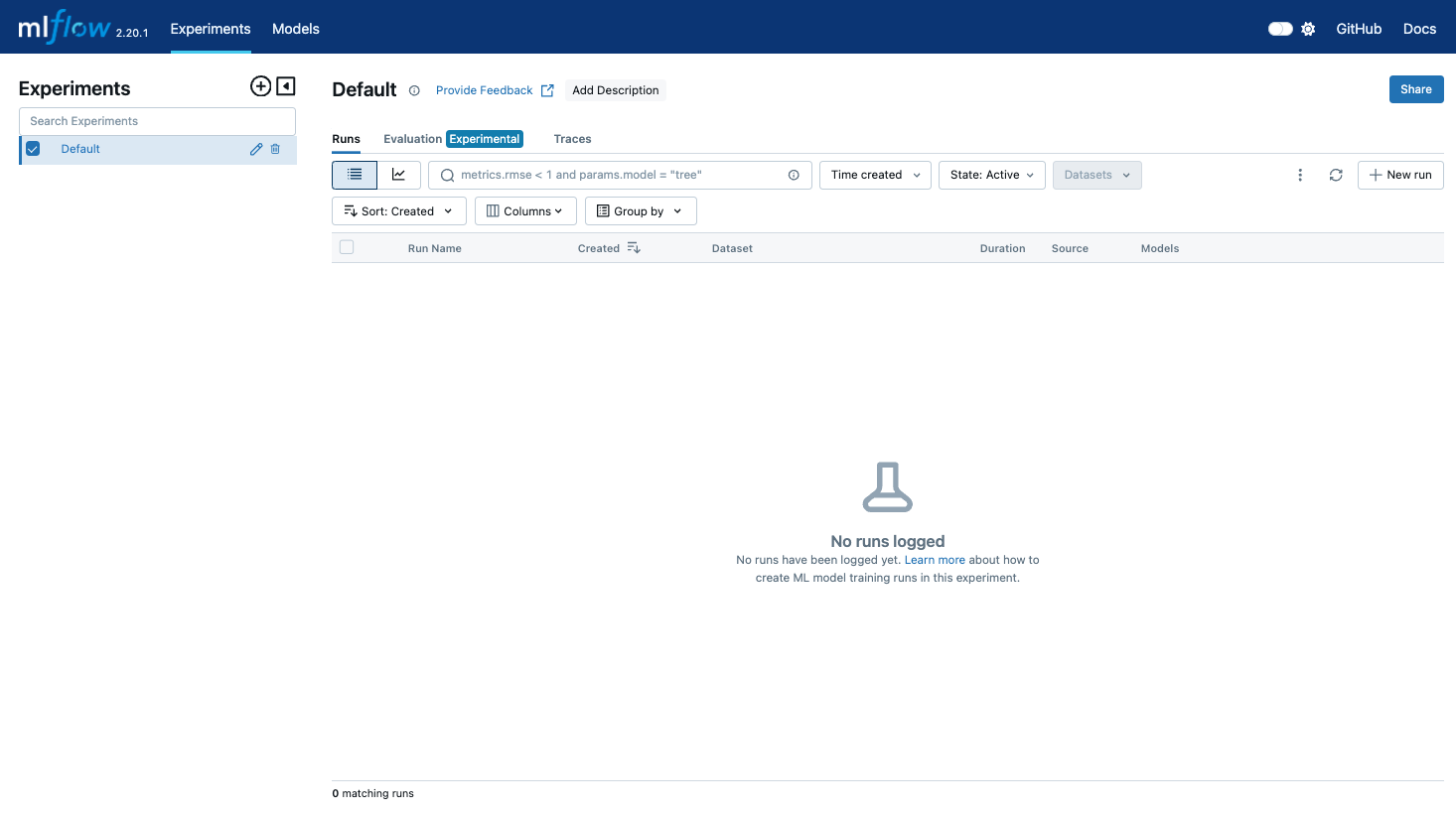Image resolution: width=1456 pixels, height=814 pixels.
Task: Open the Docs link
Action: (x=1419, y=29)
